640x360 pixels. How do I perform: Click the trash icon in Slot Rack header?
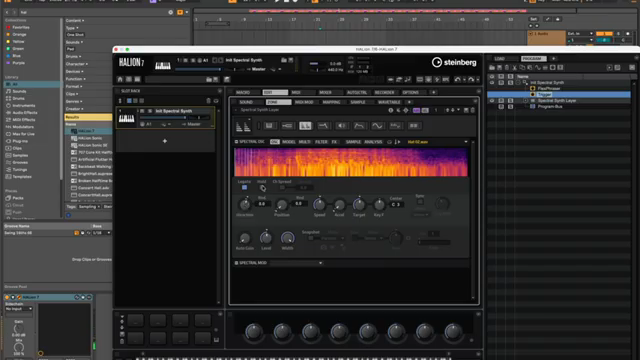point(209,100)
